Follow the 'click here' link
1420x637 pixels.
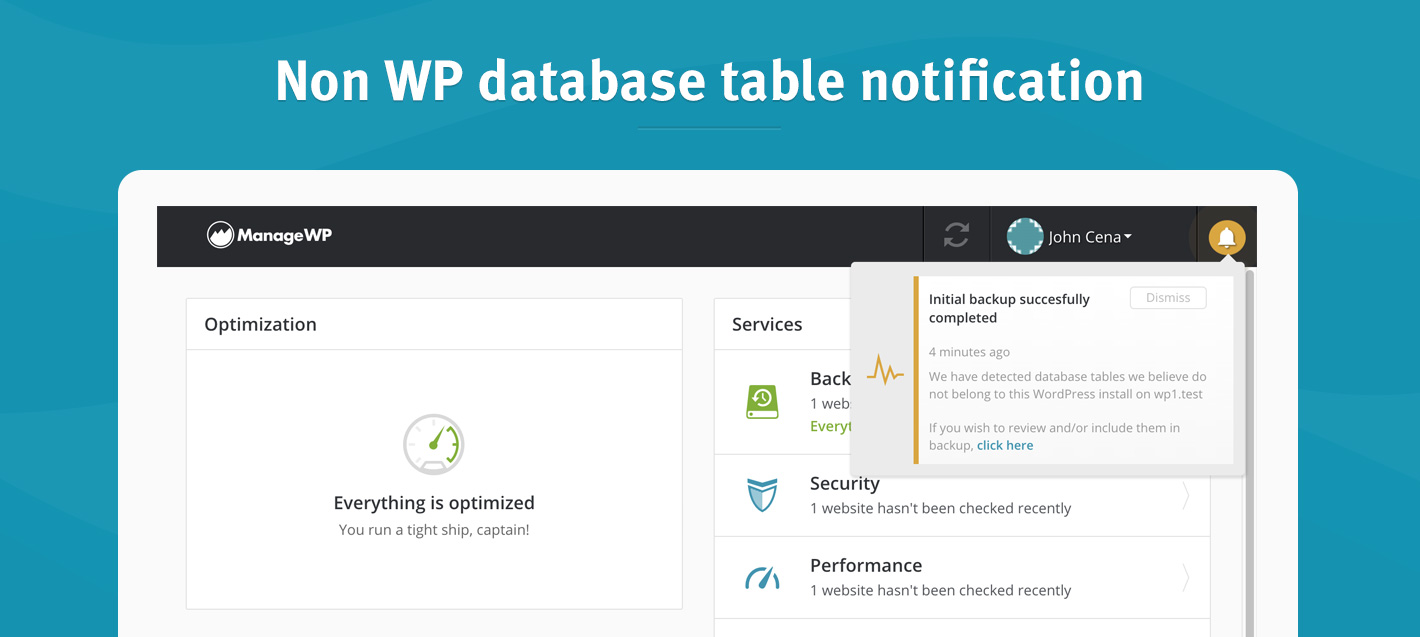[x=1005, y=446]
